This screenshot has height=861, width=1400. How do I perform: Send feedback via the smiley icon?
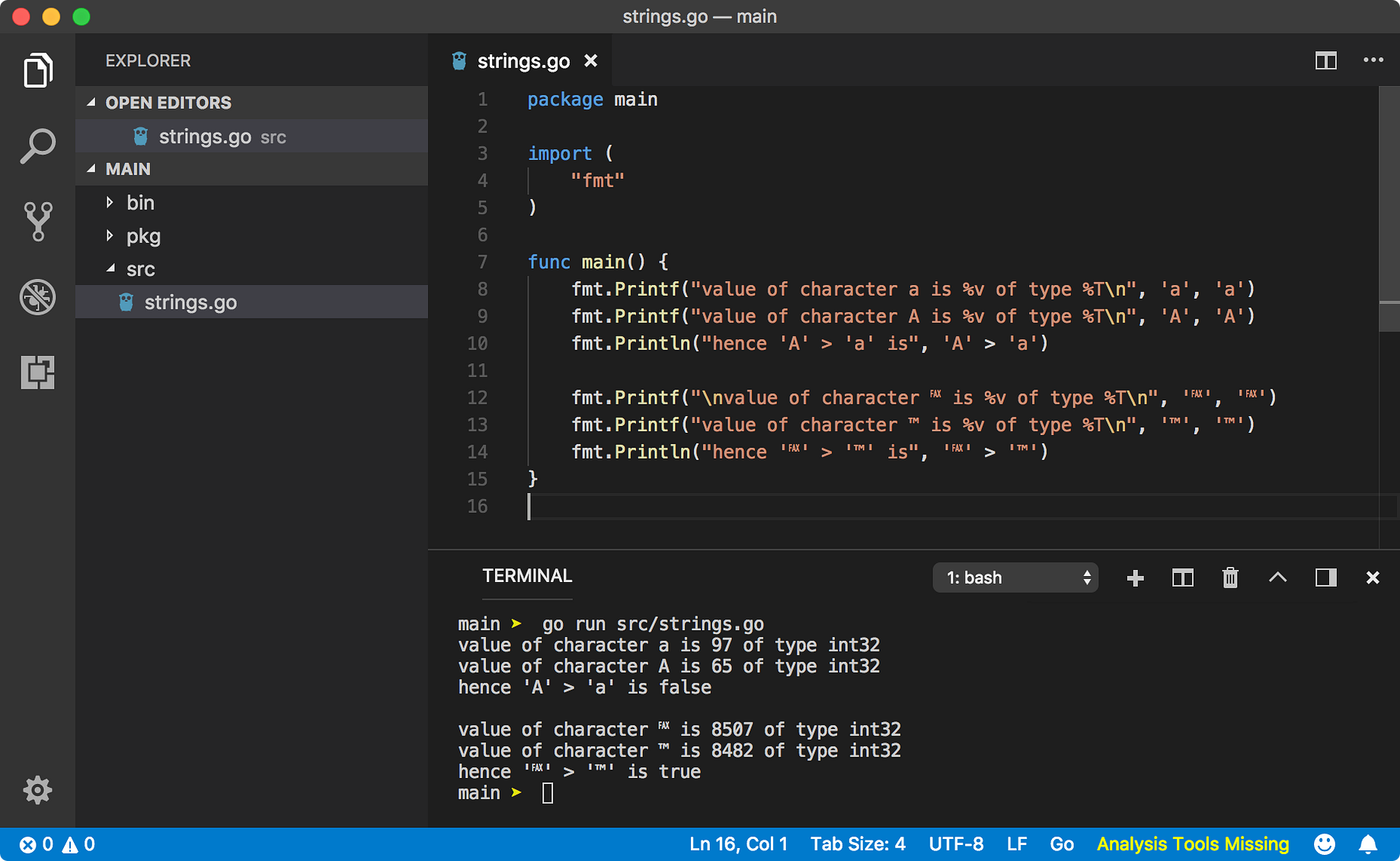point(1324,843)
